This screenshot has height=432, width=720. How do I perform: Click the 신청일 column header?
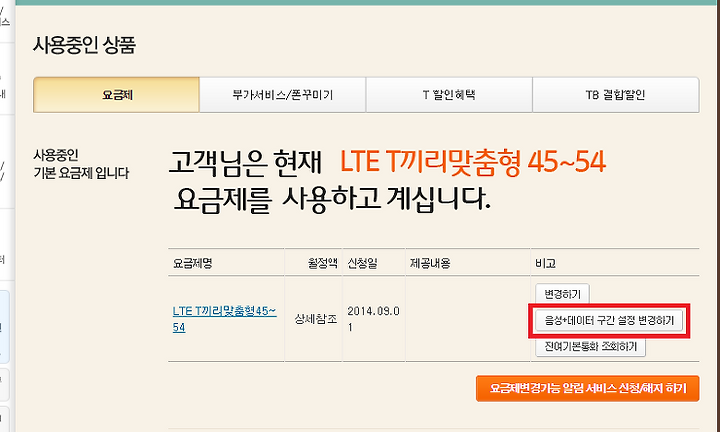(x=362, y=264)
